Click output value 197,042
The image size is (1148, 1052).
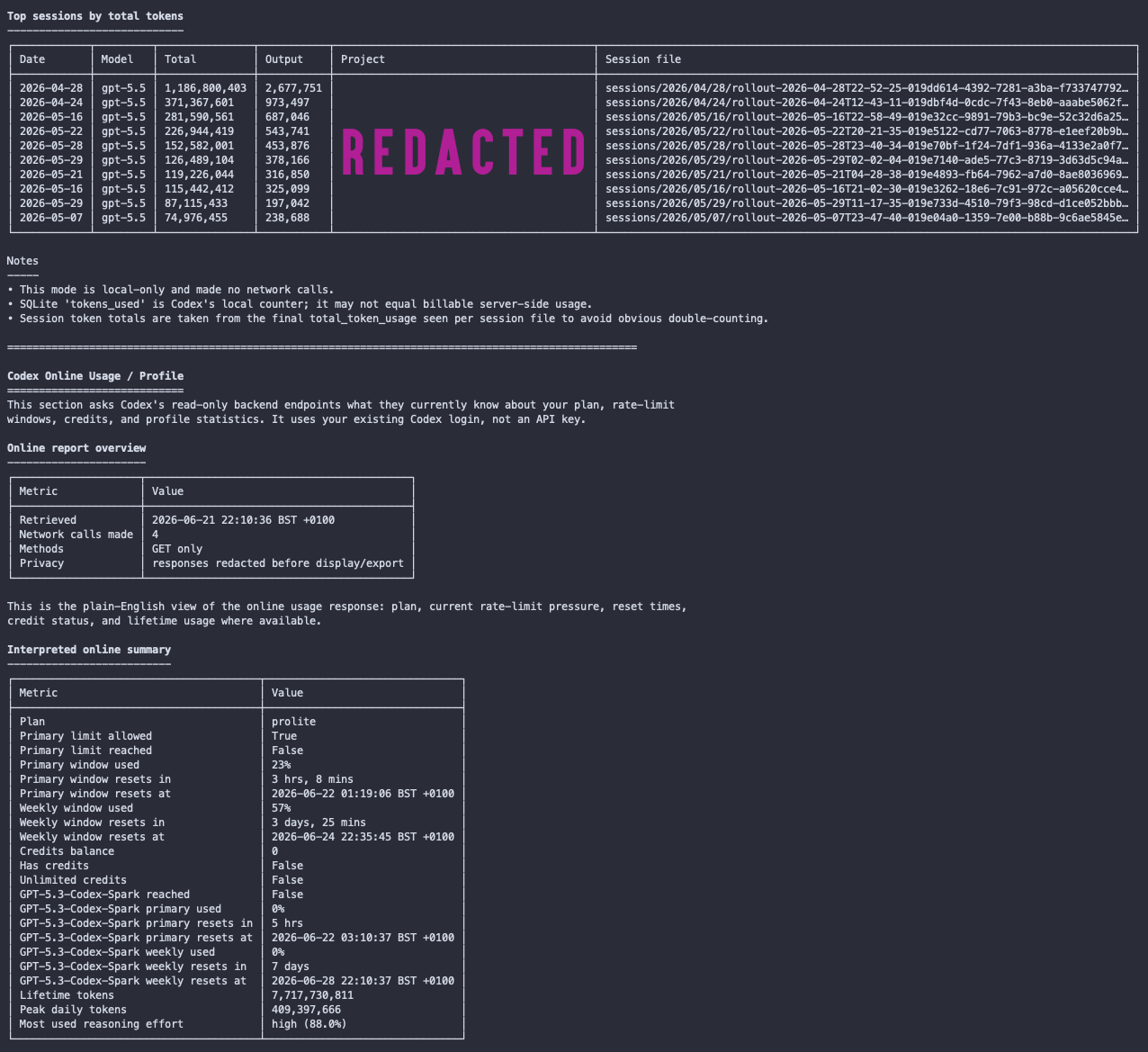click(287, 203)
